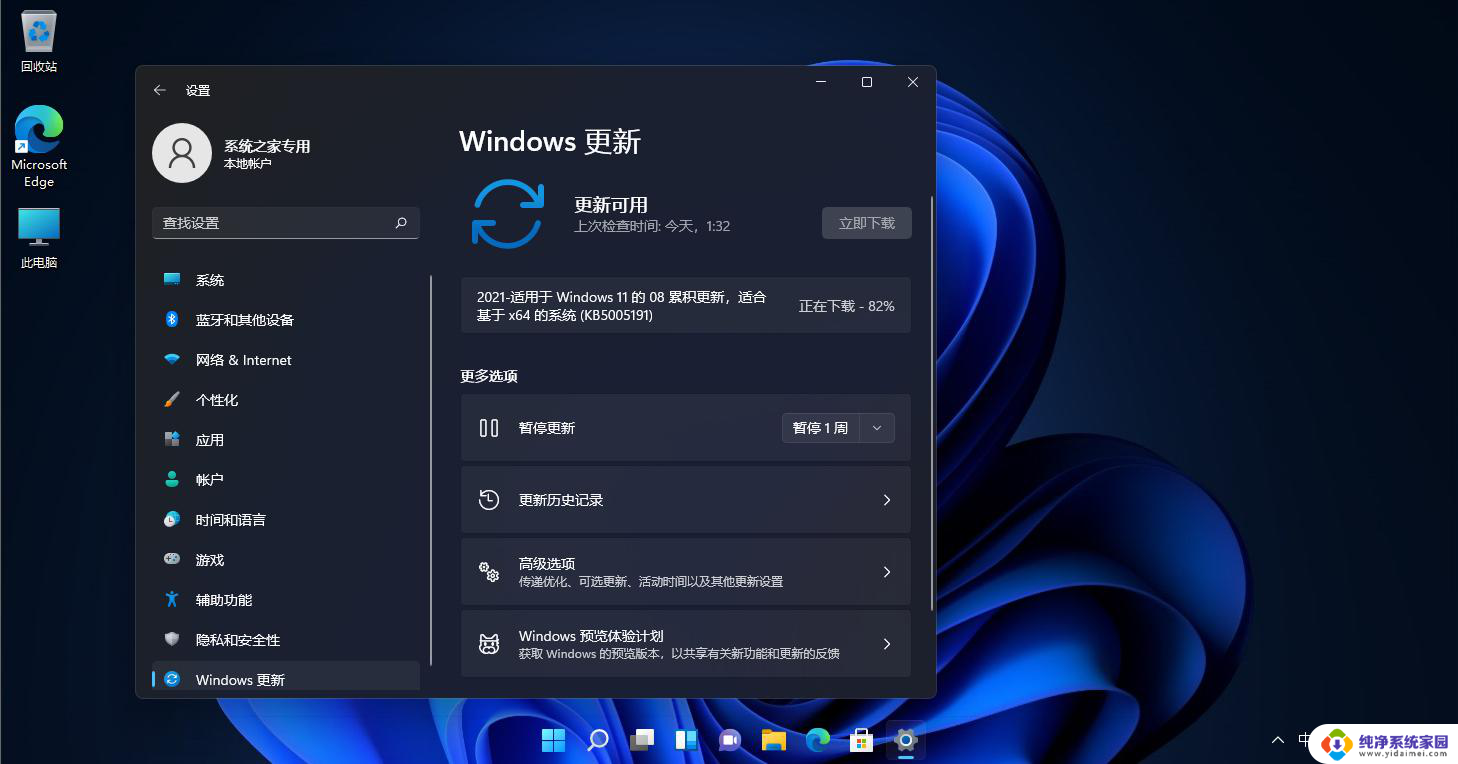Click the history clock icon for 更新历史记录

point(489,500)
